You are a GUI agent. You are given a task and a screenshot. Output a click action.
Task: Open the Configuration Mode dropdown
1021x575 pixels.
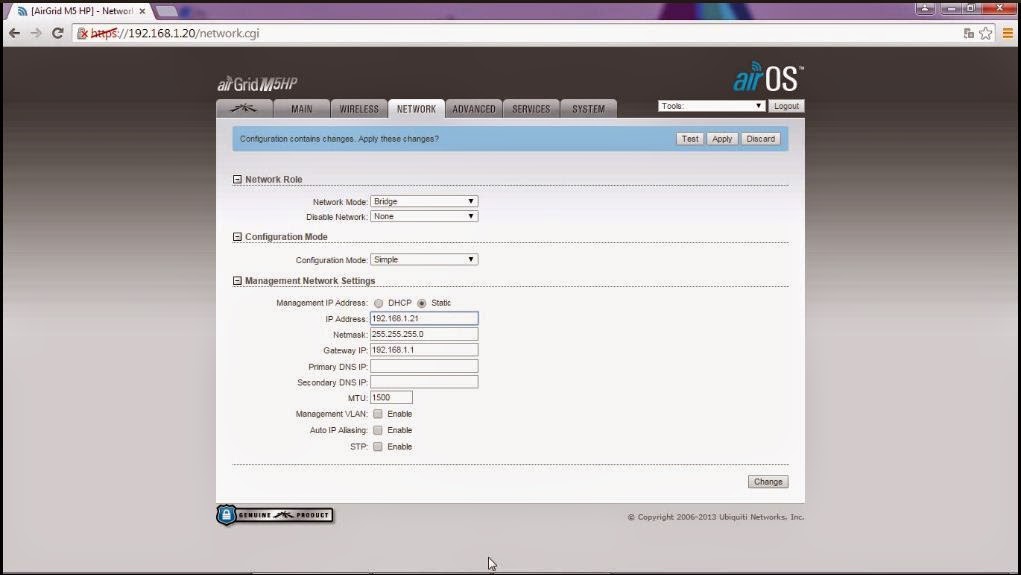click(424, 259)
